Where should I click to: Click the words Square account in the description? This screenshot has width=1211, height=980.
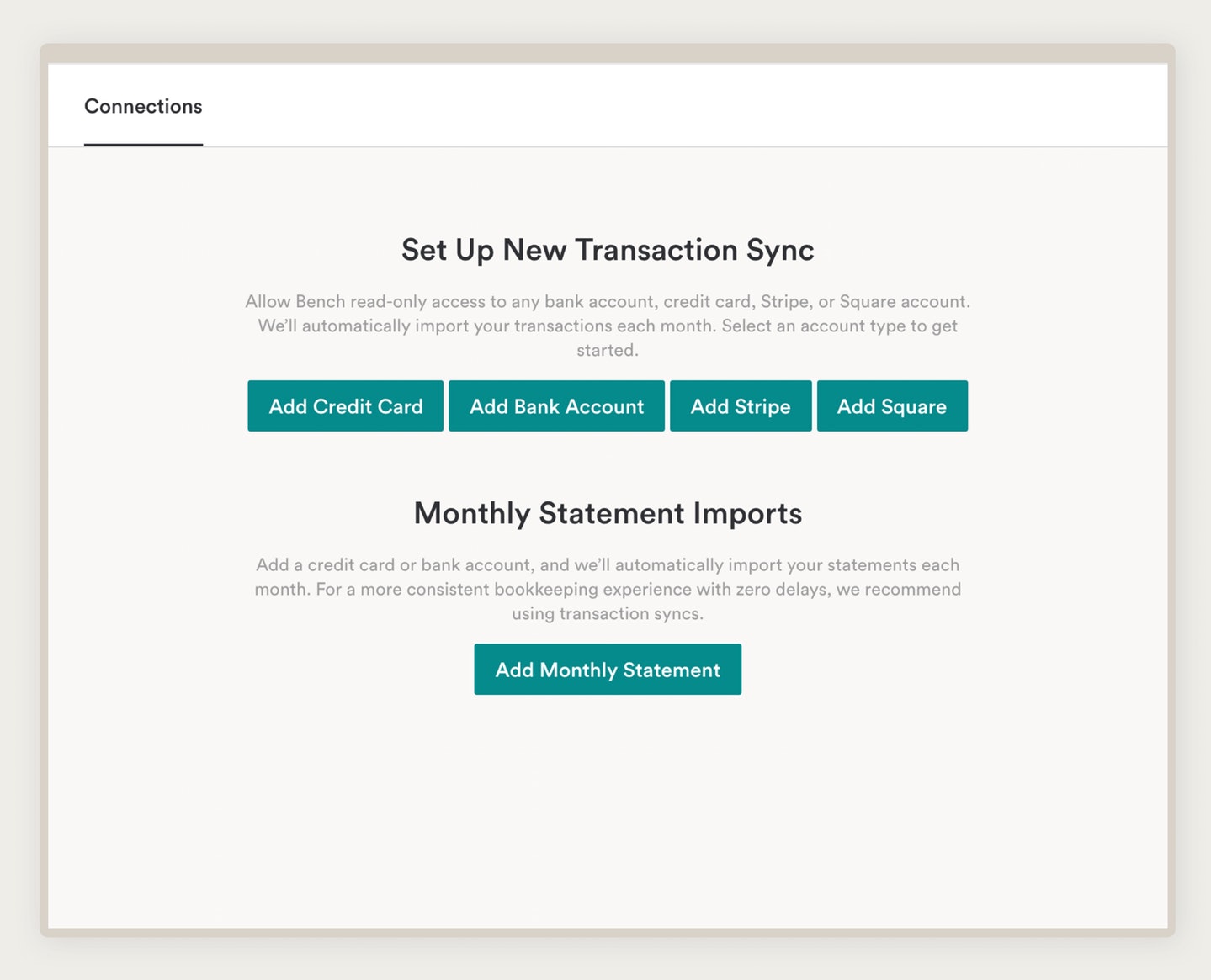point(903,301)
